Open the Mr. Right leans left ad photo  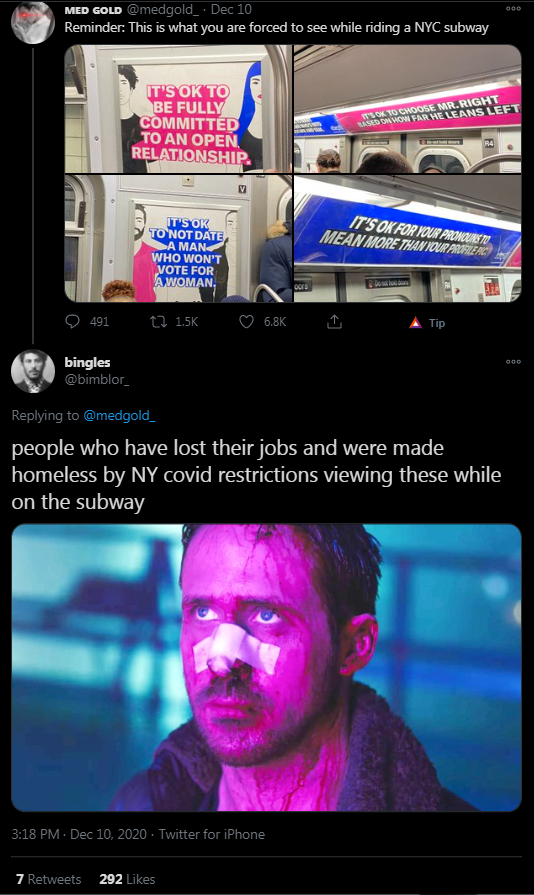[x=407, y=108]
